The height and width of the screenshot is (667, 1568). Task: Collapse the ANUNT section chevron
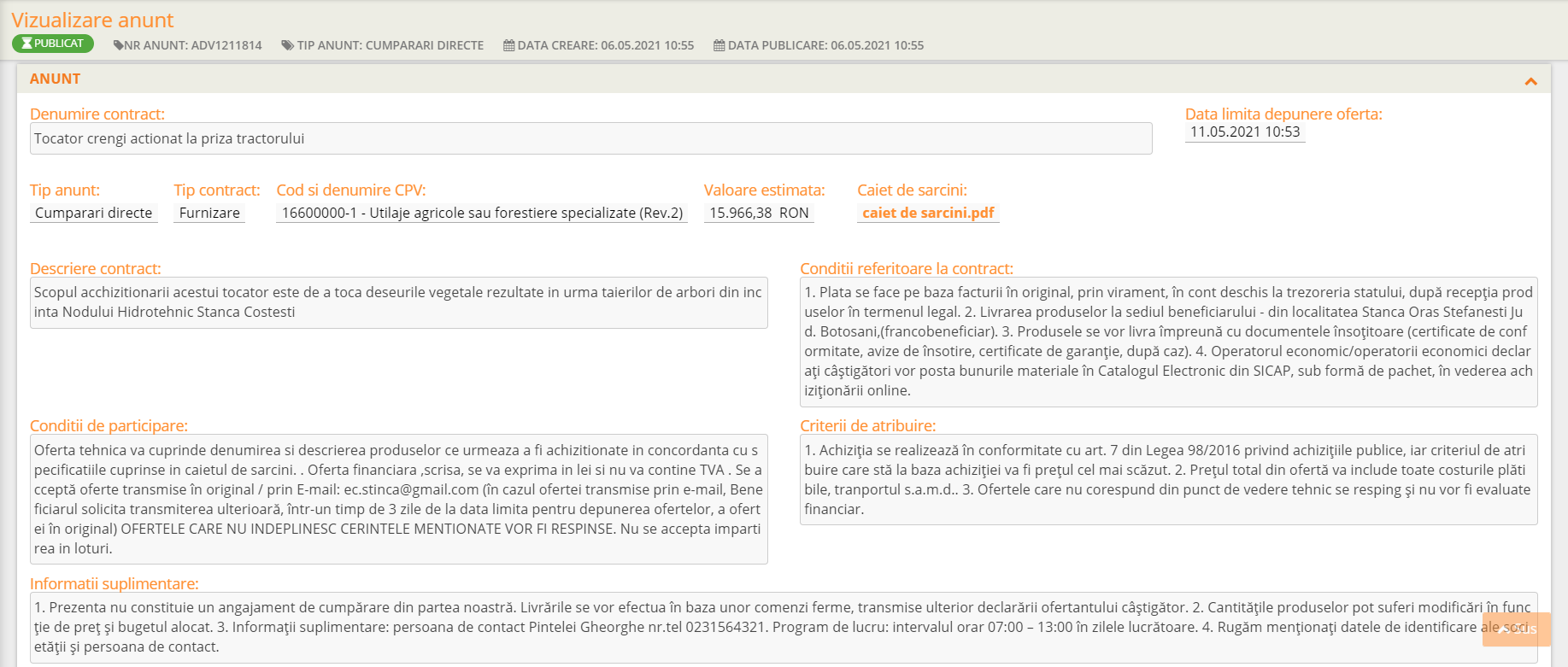1530,81
